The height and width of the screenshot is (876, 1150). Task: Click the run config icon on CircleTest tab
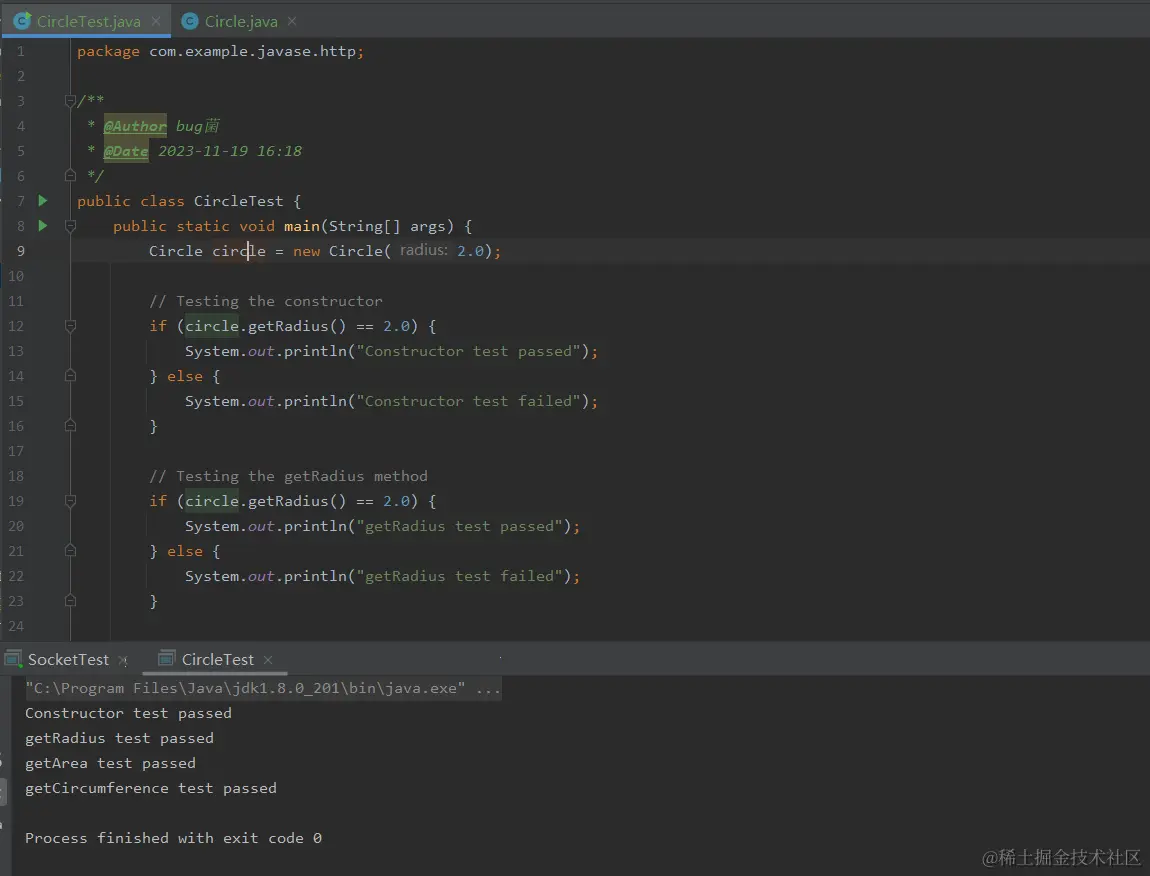tap(167, 659)
